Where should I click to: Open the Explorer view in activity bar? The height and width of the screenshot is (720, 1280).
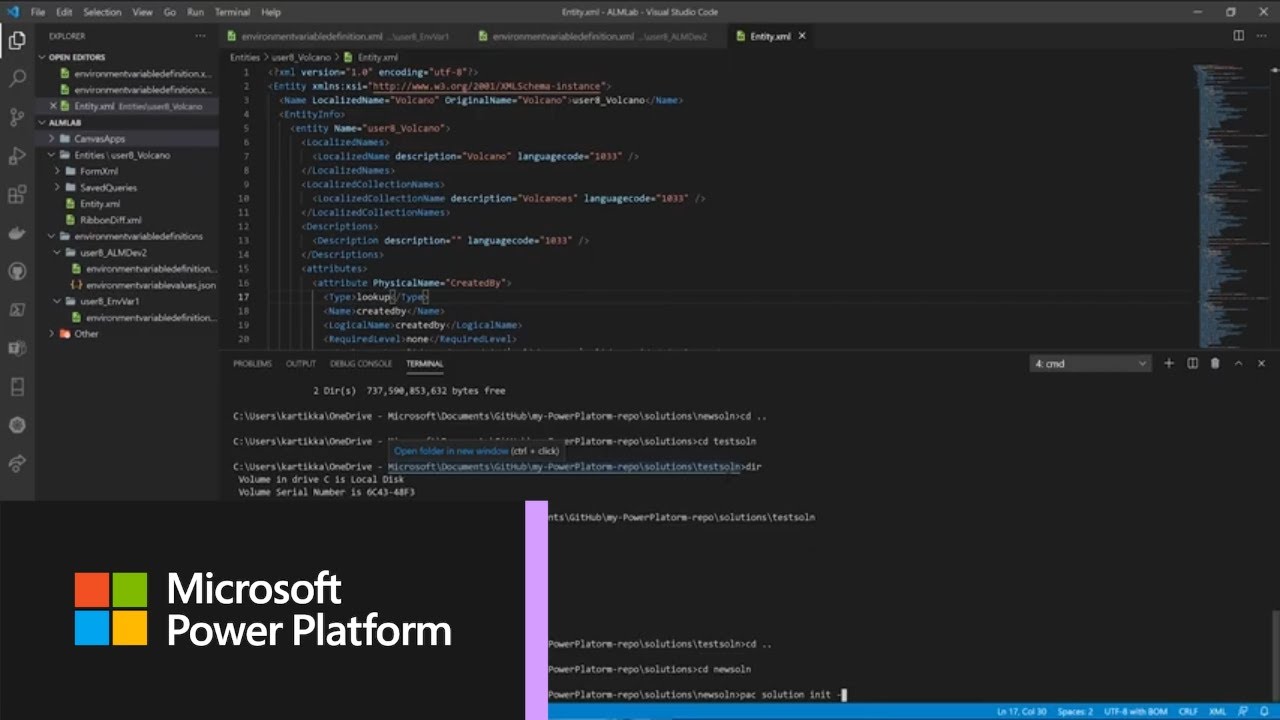click(17, 41)
